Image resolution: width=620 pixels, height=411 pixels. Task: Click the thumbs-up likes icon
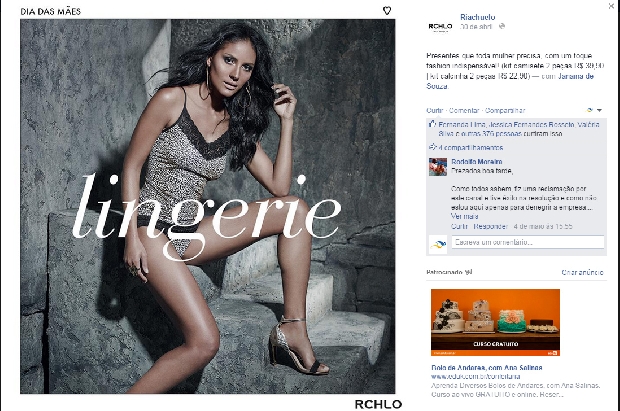[432, 124]
